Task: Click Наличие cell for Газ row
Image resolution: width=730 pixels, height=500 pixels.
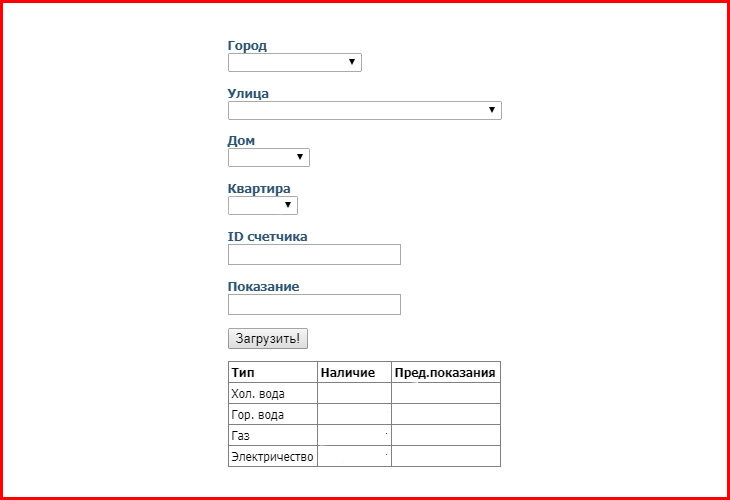Action: click(x=354, y=435)
